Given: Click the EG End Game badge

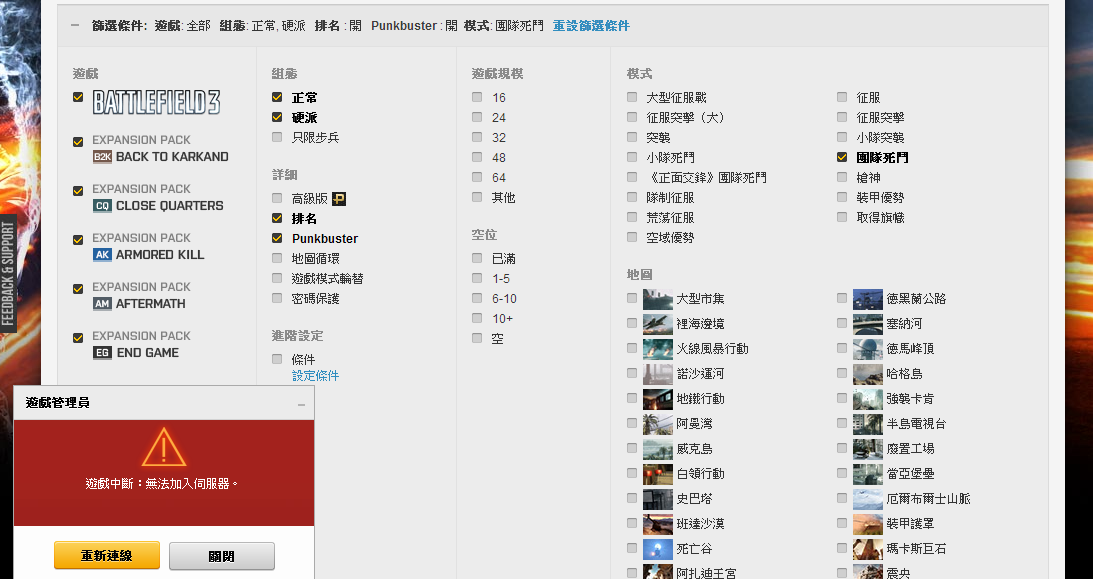Looking at the screenshot, I should click(x=102, y=353).
